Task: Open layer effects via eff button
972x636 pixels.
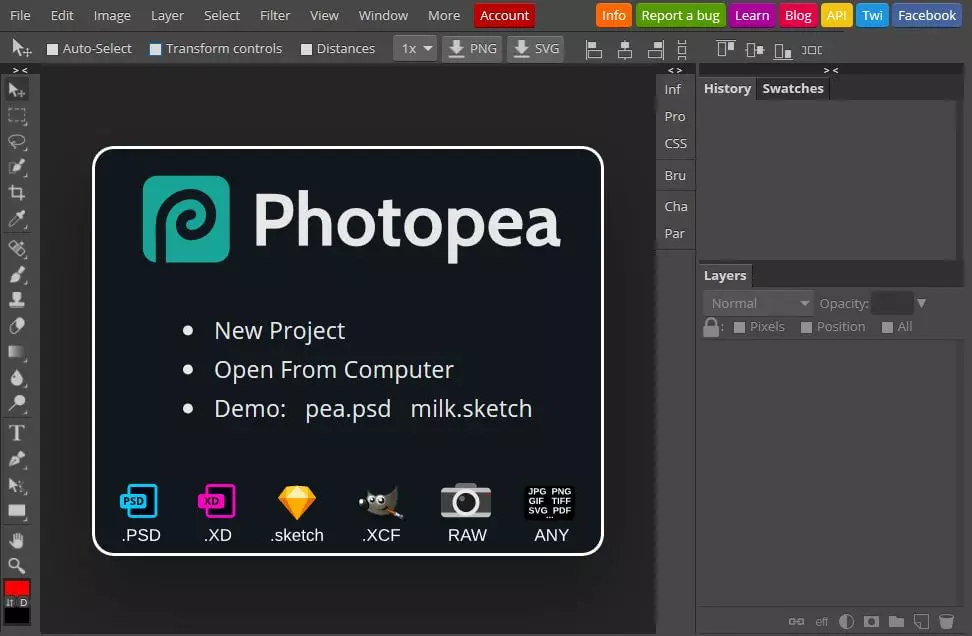Action: pos(822,621)
